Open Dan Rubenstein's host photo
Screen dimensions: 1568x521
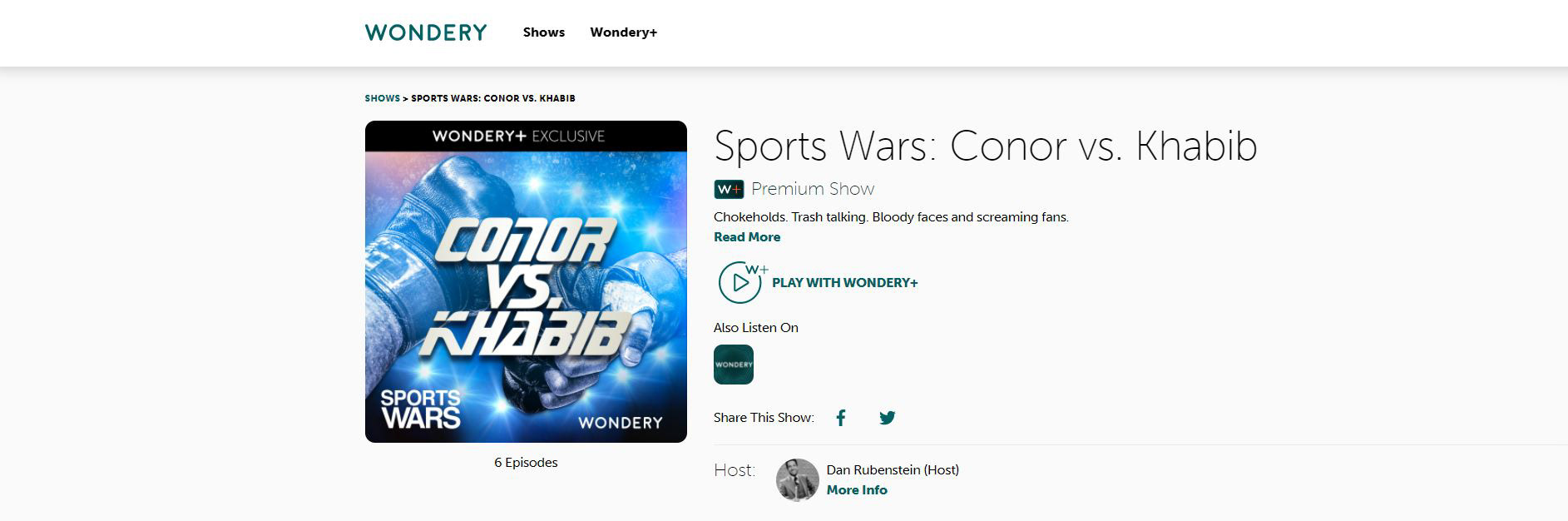(x=798, y=480)
